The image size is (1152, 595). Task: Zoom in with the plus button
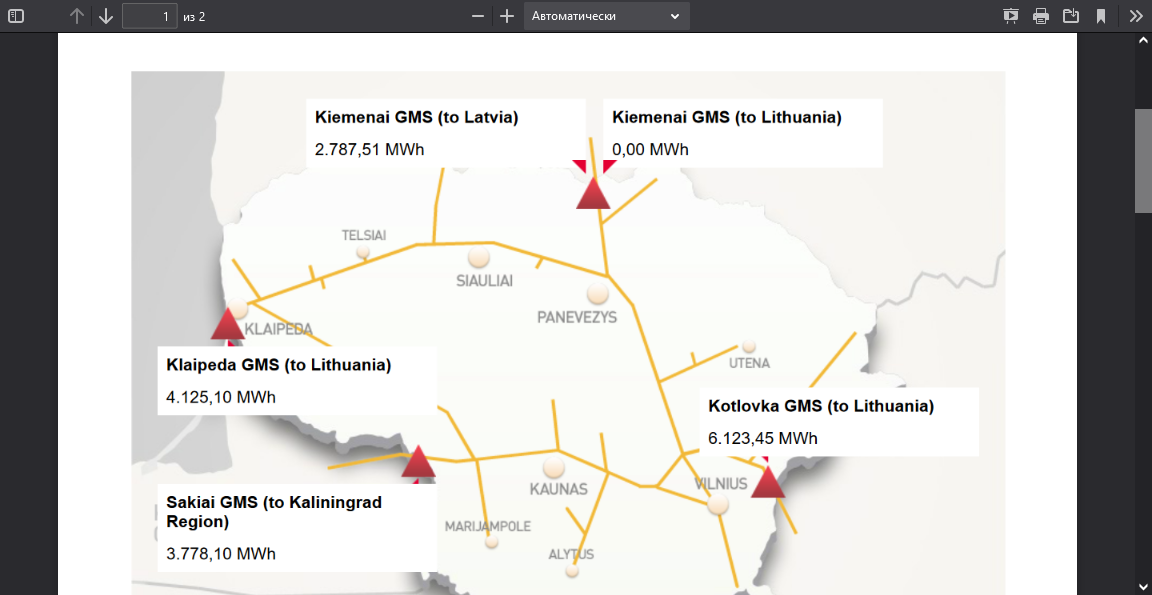click(507, 16)
